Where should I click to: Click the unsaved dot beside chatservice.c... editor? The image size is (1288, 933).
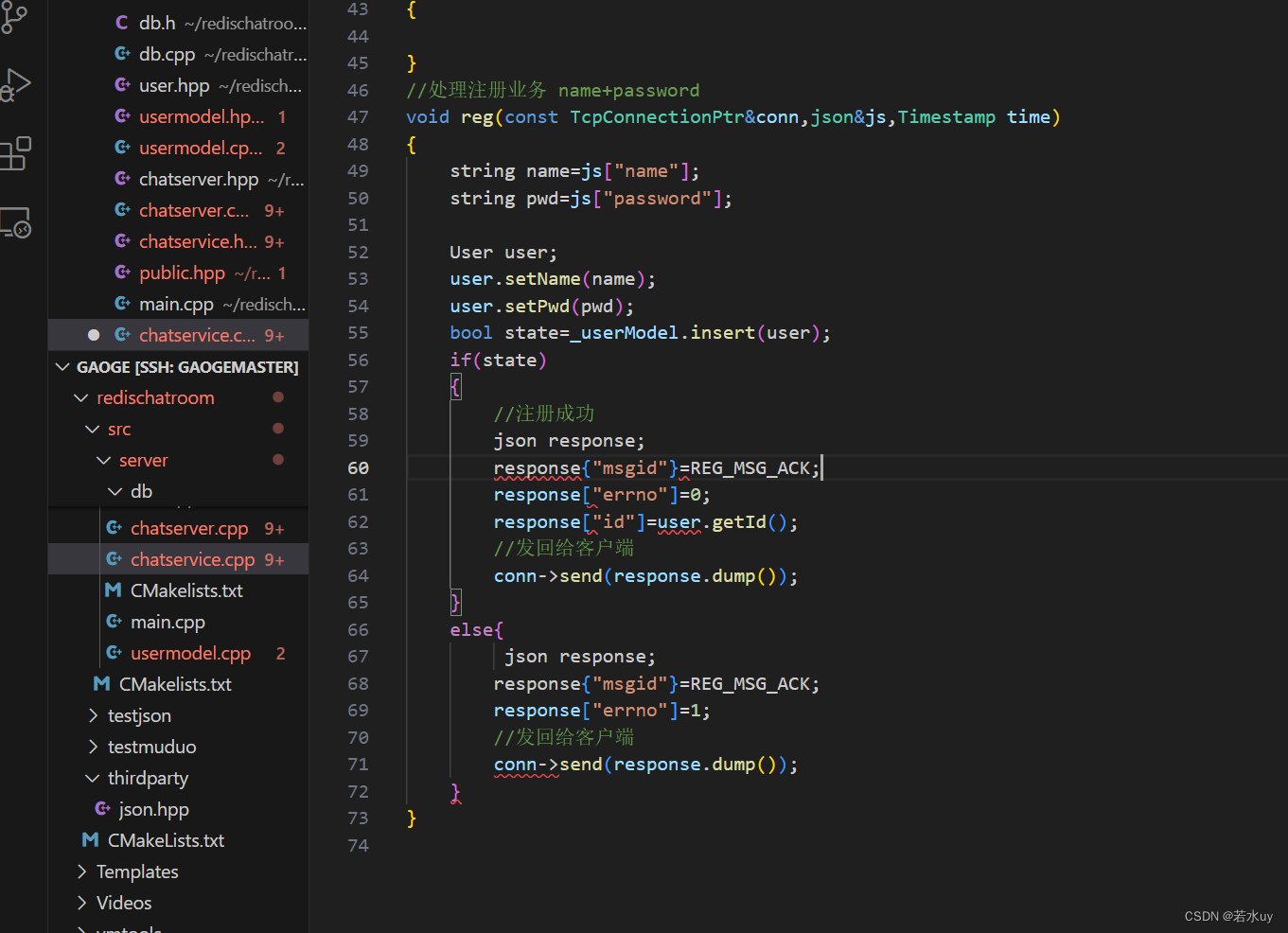pyautogui.click(x=94, y=335)
